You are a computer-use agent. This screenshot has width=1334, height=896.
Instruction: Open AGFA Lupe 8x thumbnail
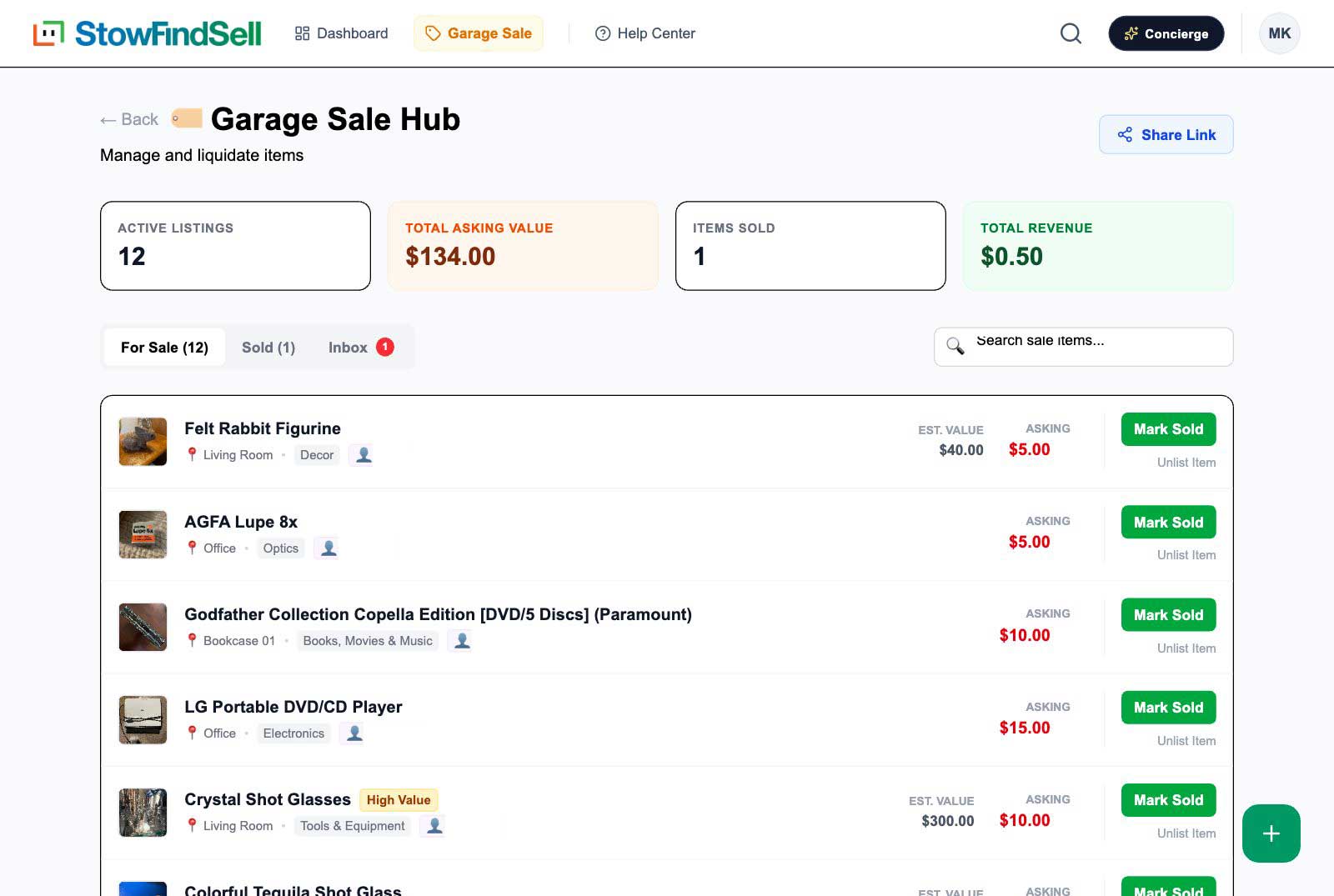pyautogui.click(x=143, y=534)
